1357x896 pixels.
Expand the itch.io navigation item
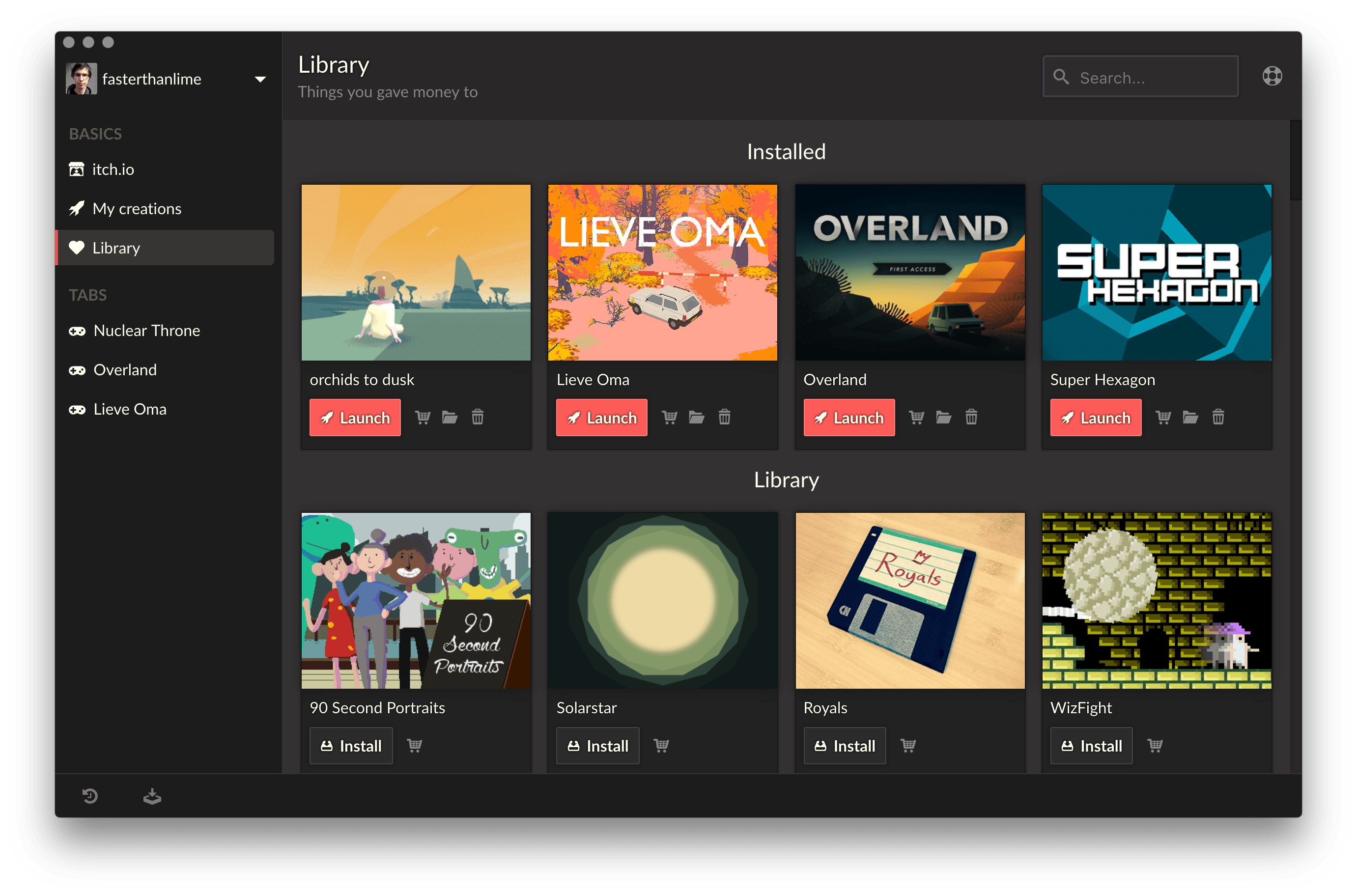[x=113, y=169]
